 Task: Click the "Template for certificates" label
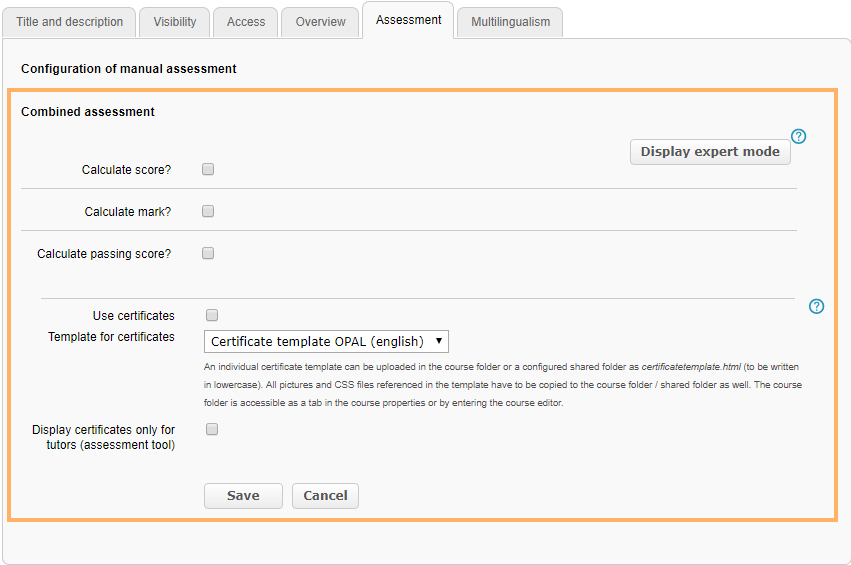[x=111, y=337]
